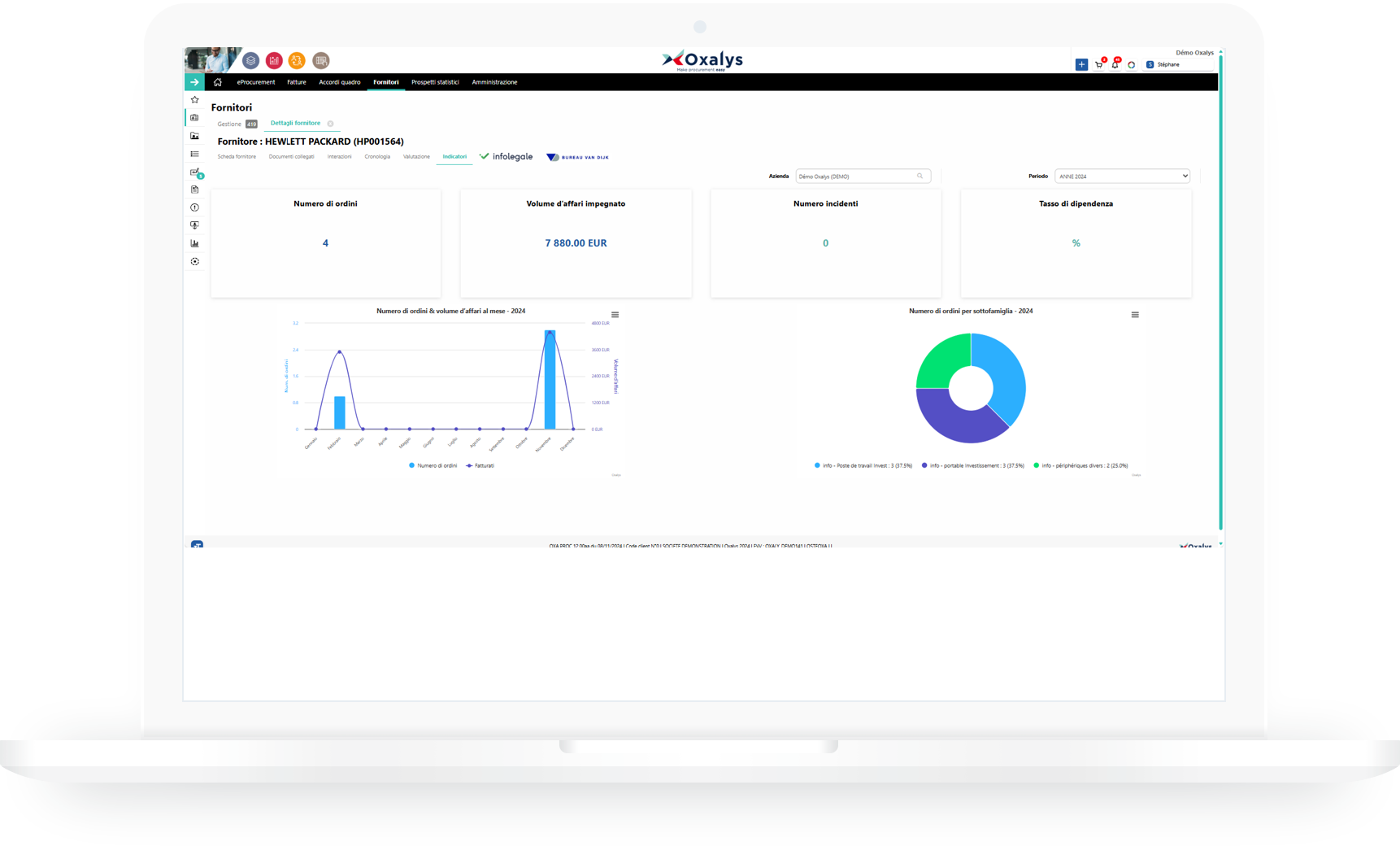Open the shopping cart icon
1400x846 pixels.
[1099, 64]
